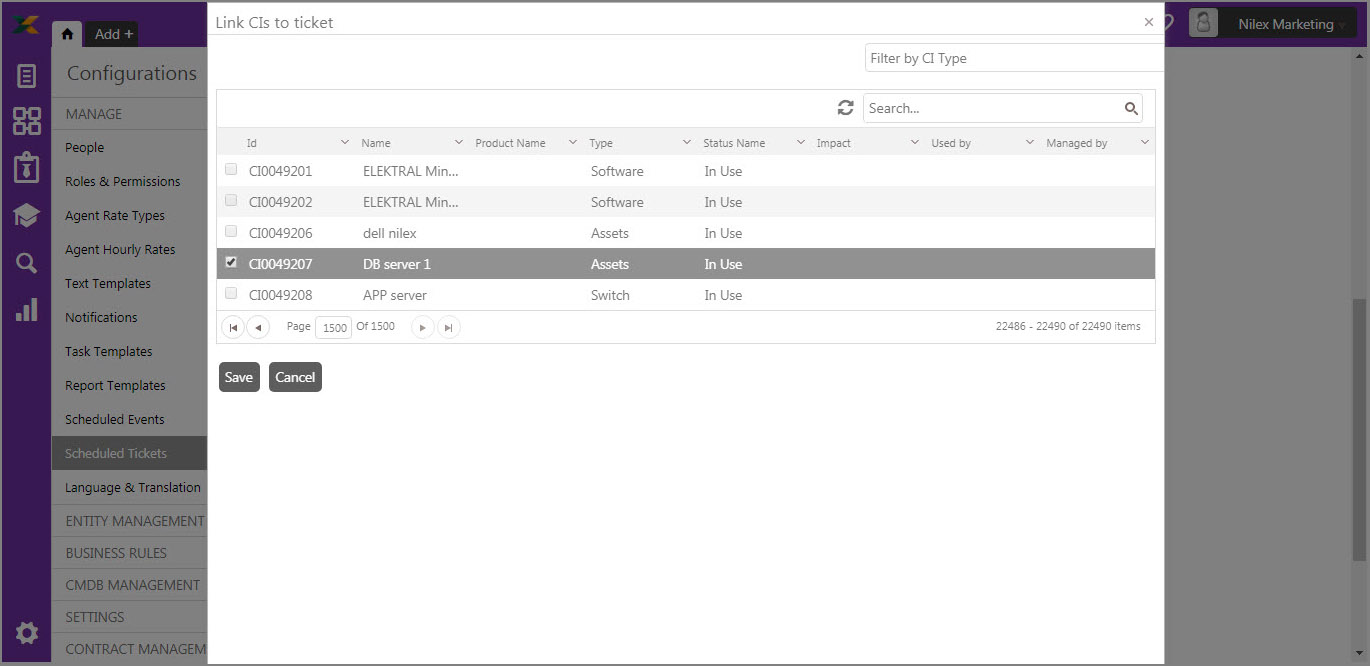Viewport: 1370px width, 666px height.
Task: Check the CI0049202 row checkbox
Action: [231, 200]
